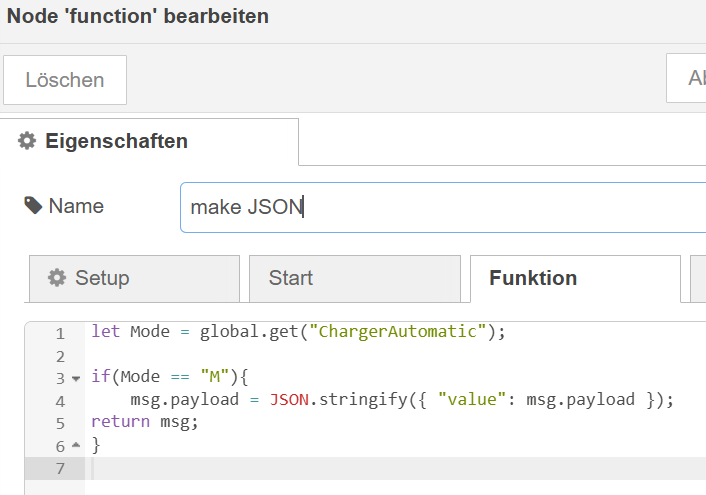Click the gear icon on Setup tab
This screenshot has height=495, width=706.
point(57,278)
